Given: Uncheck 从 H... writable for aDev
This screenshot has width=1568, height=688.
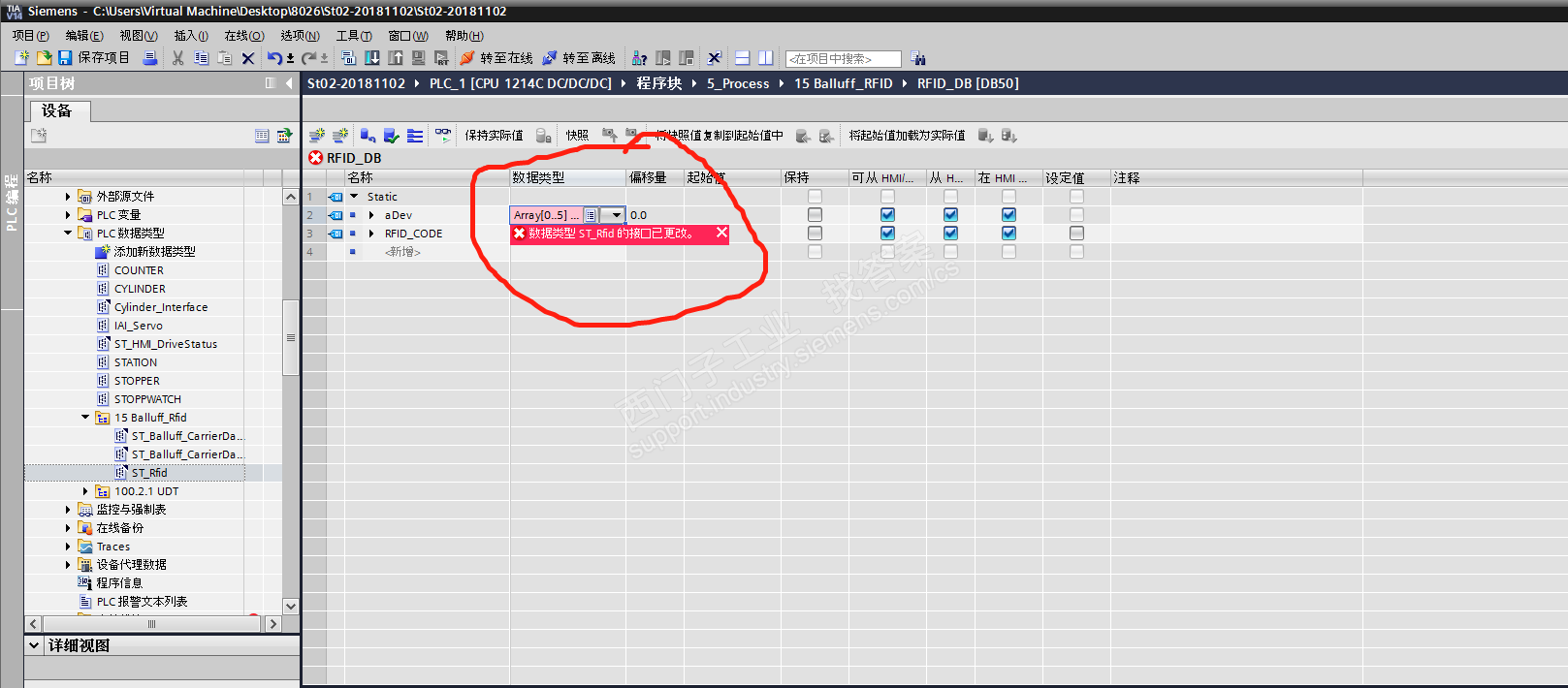Looking at the screenshot, I should (950, 215).
